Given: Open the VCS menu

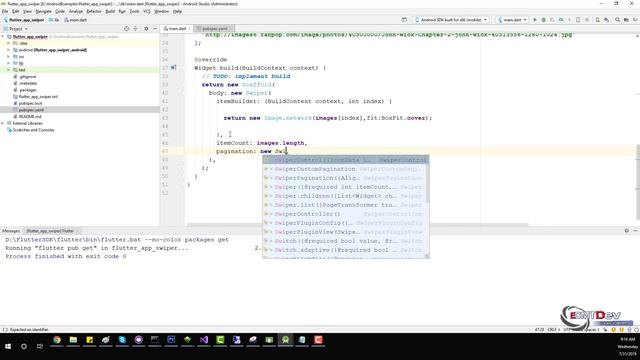Looking at the screenshot, I should (147, 11).
